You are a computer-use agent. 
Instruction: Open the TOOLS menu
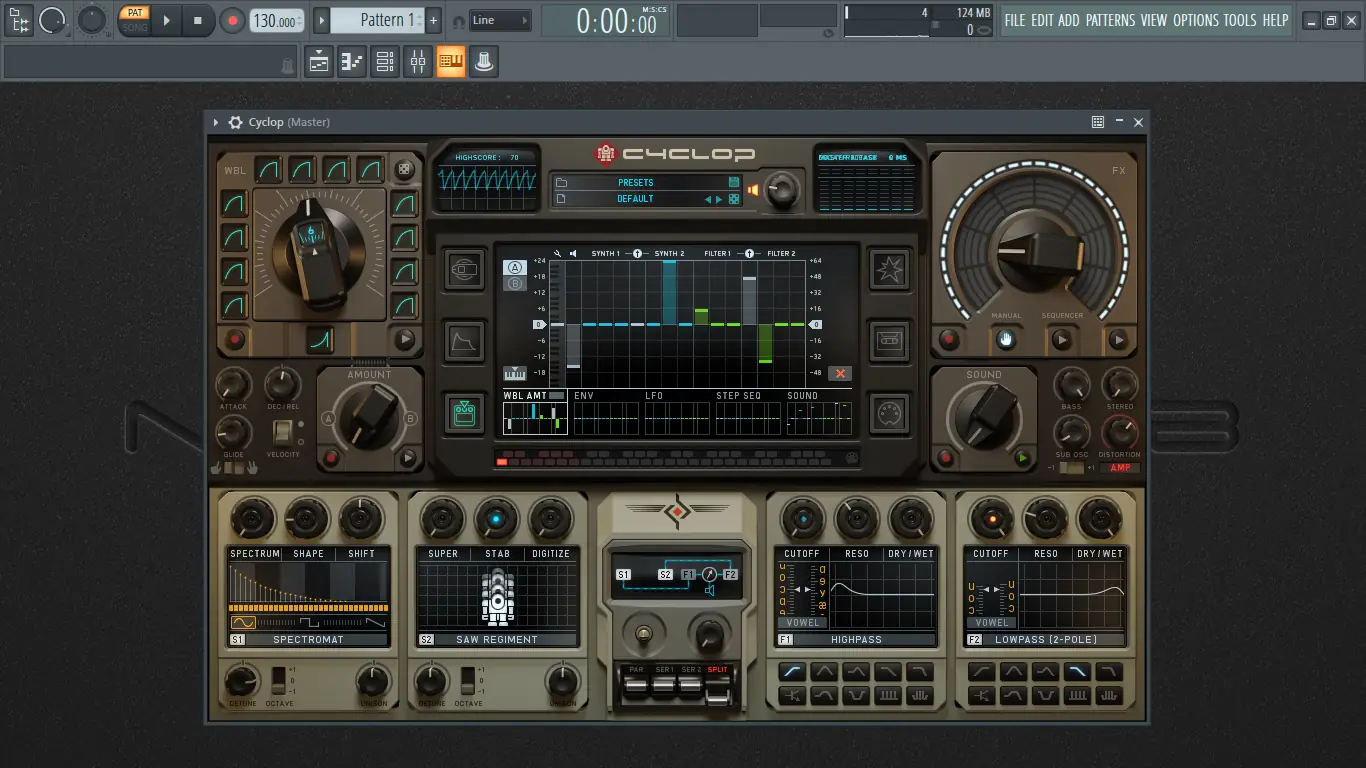coord(1240,20)
